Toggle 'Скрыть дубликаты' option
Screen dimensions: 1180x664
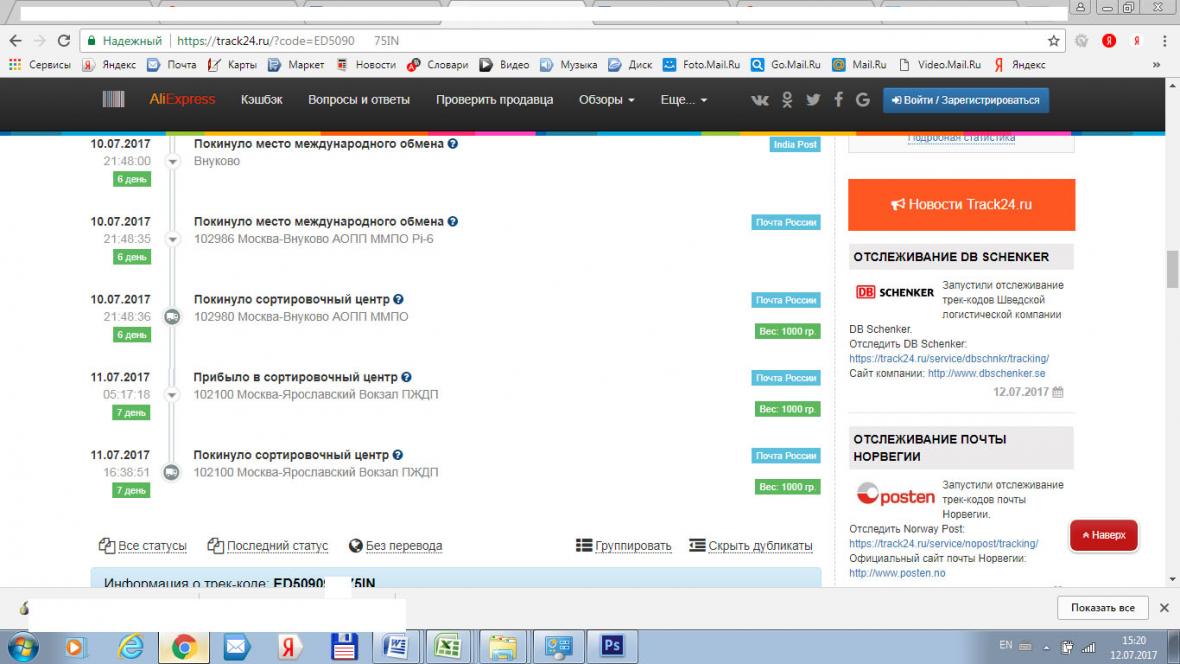[x=751, y=546]
